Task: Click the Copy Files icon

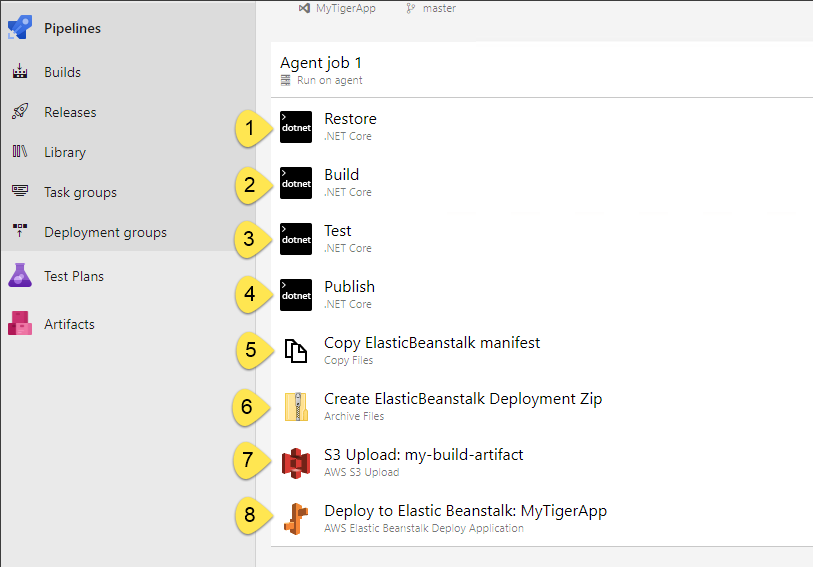Action: point(296,351)
